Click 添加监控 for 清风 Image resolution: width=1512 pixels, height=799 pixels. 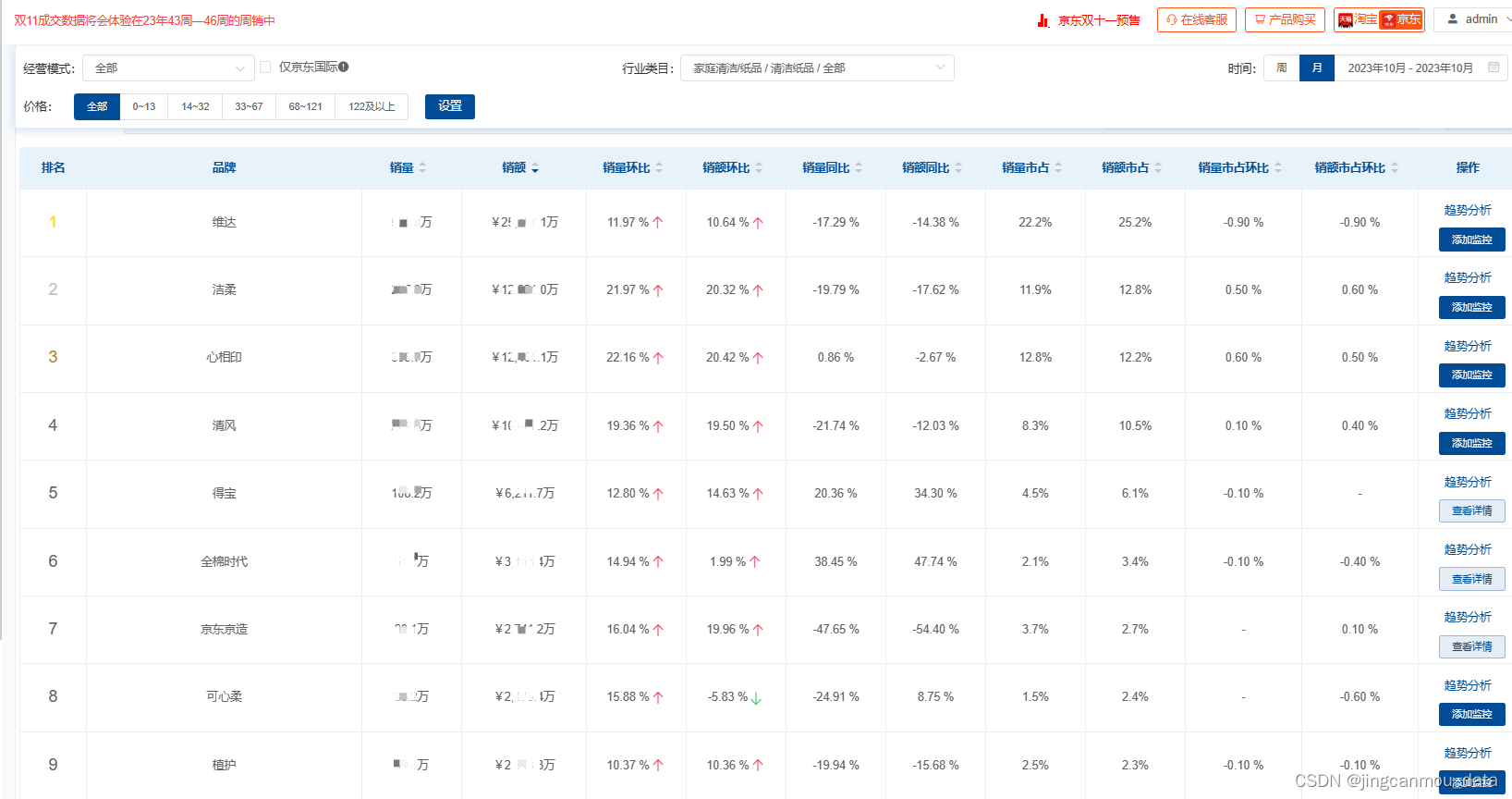(1471, 443)
